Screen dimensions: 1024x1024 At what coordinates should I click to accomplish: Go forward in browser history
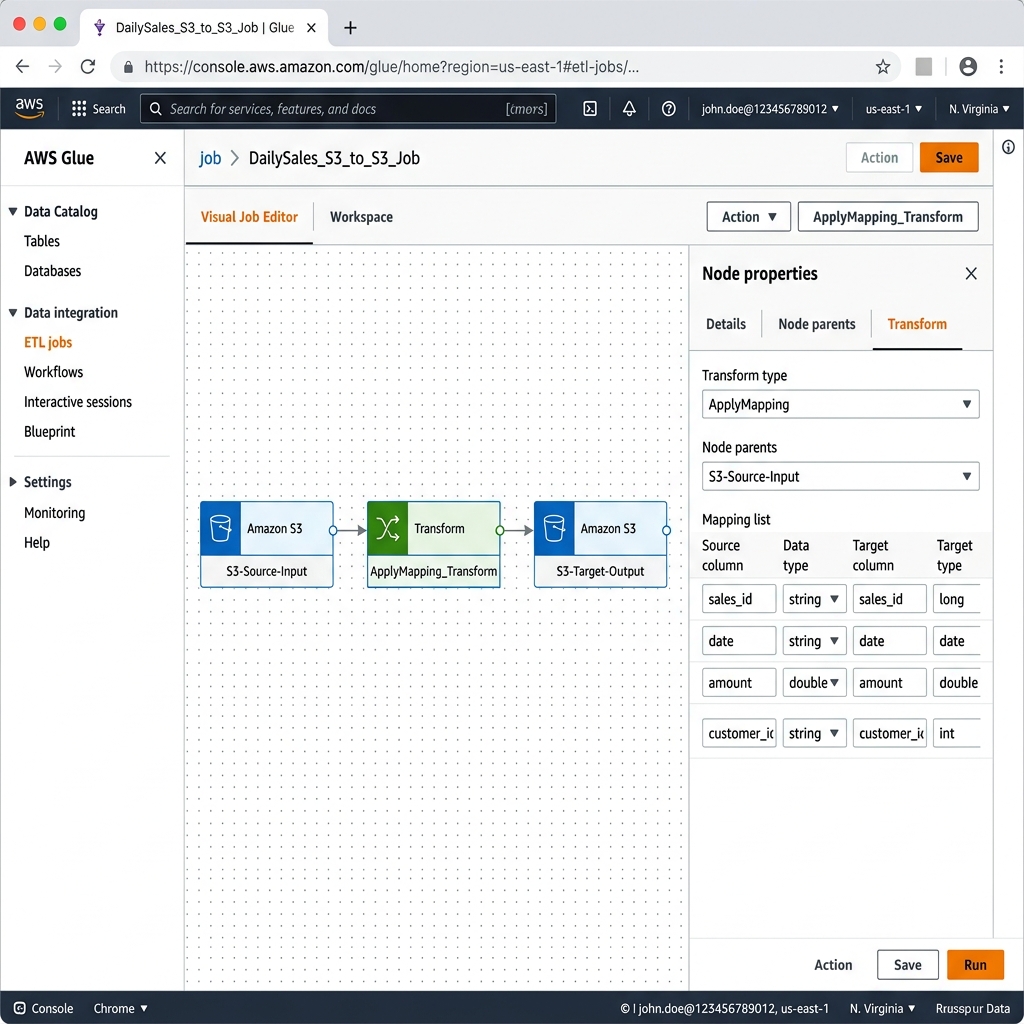pos(56,67)
